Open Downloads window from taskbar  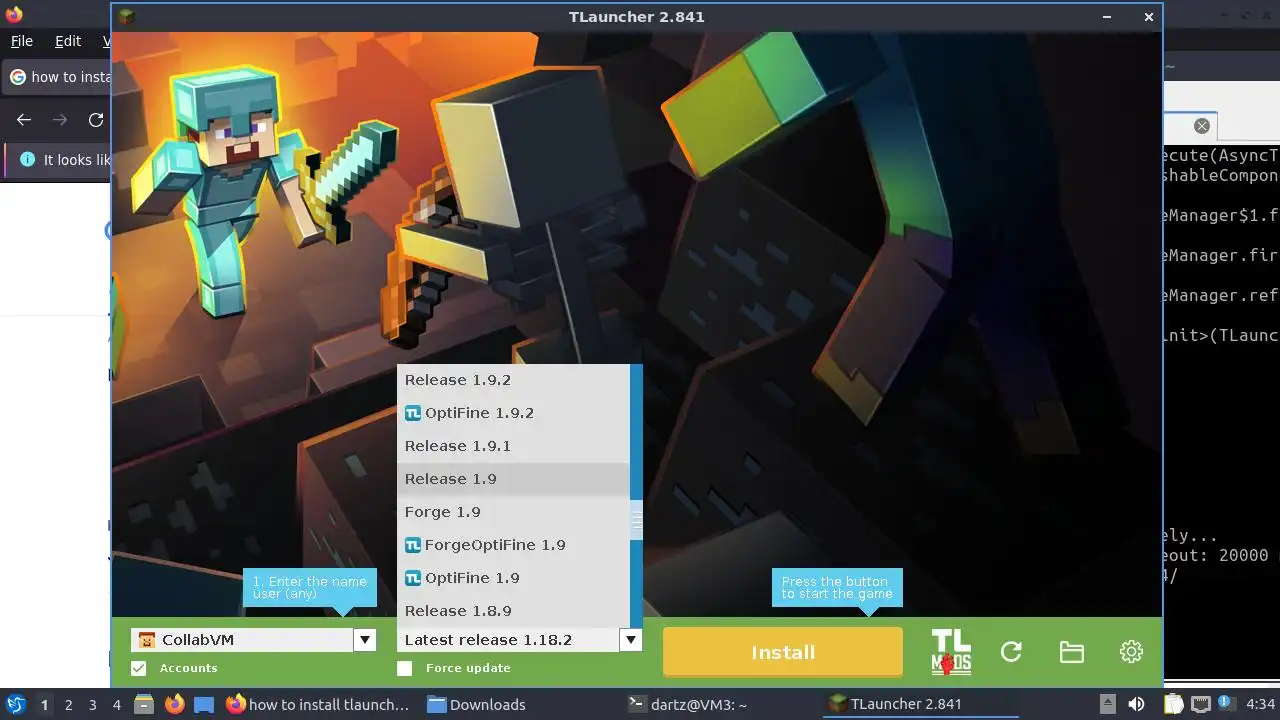pyautogui.click(x=477, y=704)
